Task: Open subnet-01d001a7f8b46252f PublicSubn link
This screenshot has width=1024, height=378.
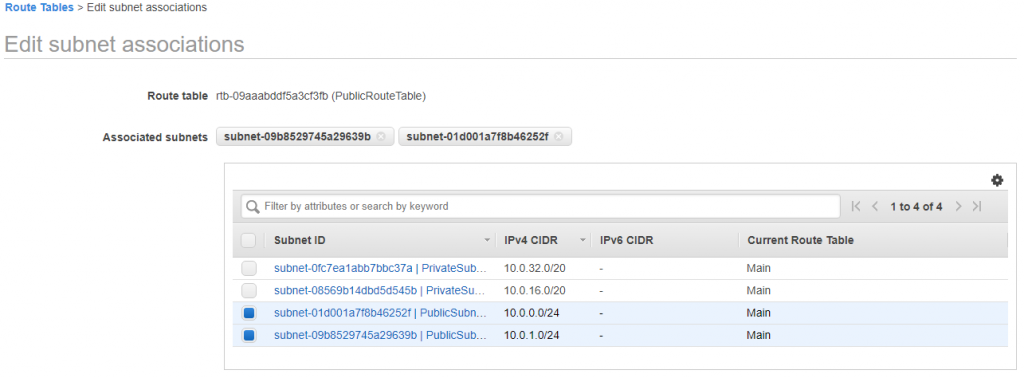Action: pos(380,313)
